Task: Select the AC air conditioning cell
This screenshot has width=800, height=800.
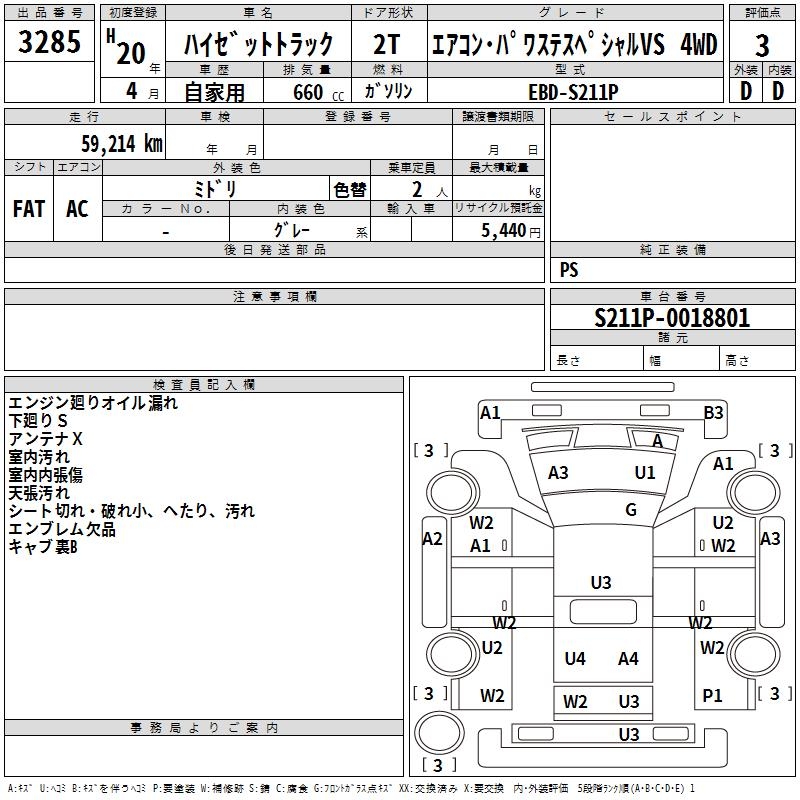Action: pyautogui.click(x=77, y=209)
